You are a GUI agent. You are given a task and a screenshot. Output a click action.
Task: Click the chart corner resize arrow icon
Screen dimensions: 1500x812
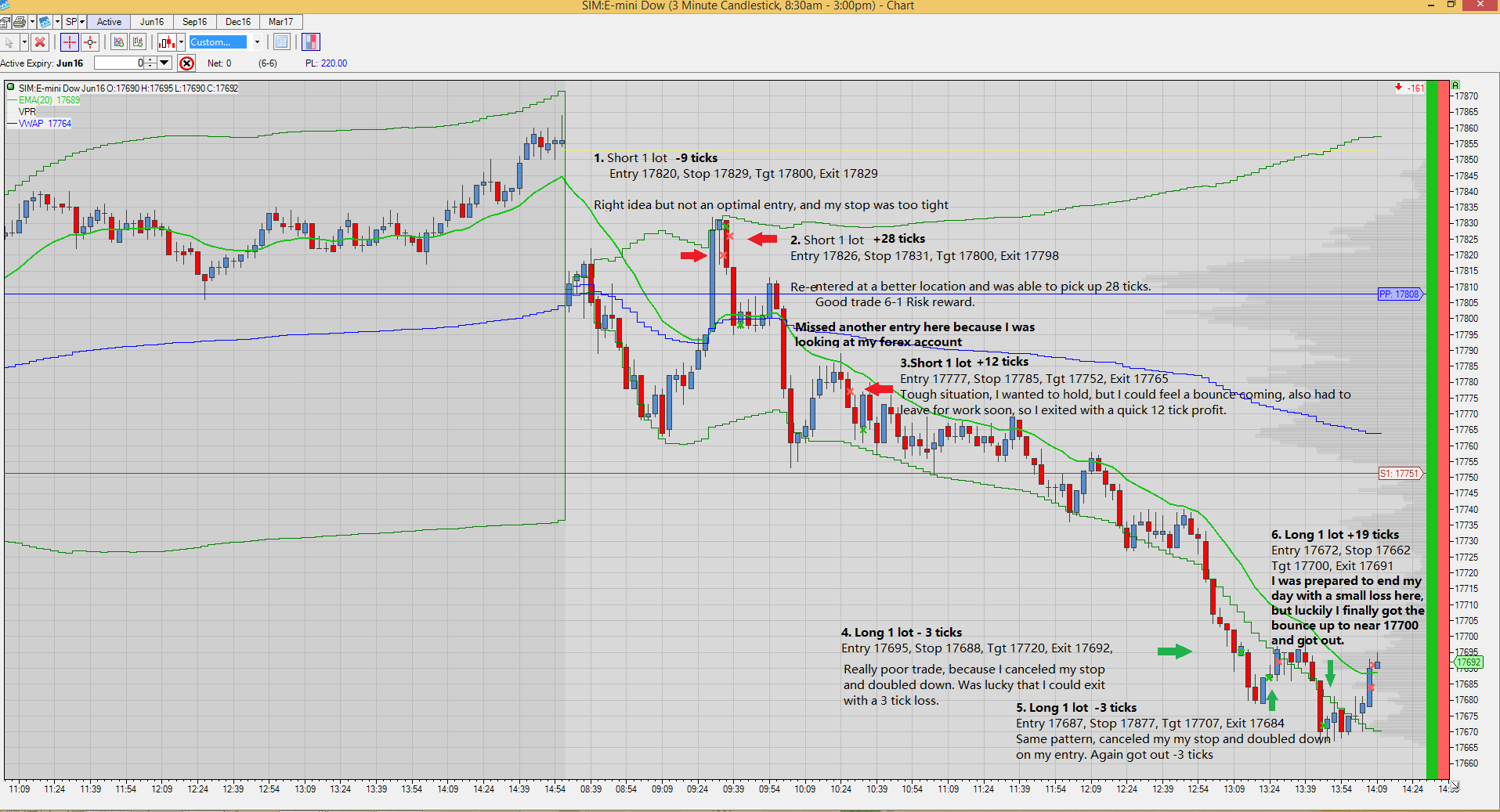(1455, 785)
